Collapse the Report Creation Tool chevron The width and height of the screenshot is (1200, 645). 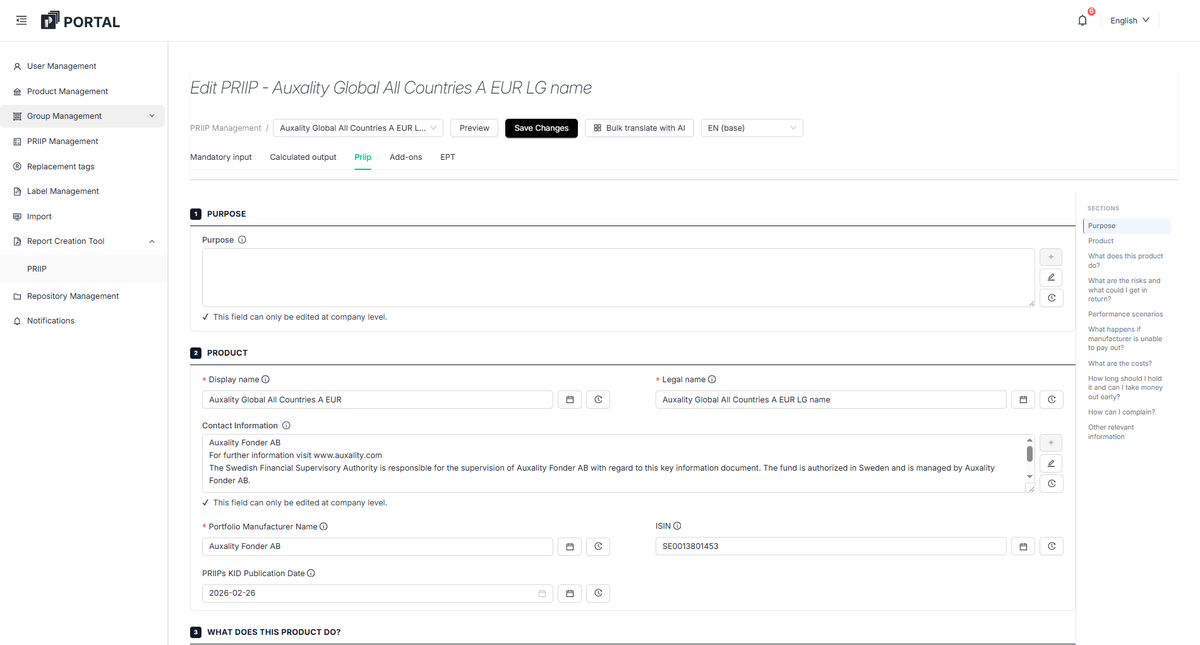pos(152,241)
